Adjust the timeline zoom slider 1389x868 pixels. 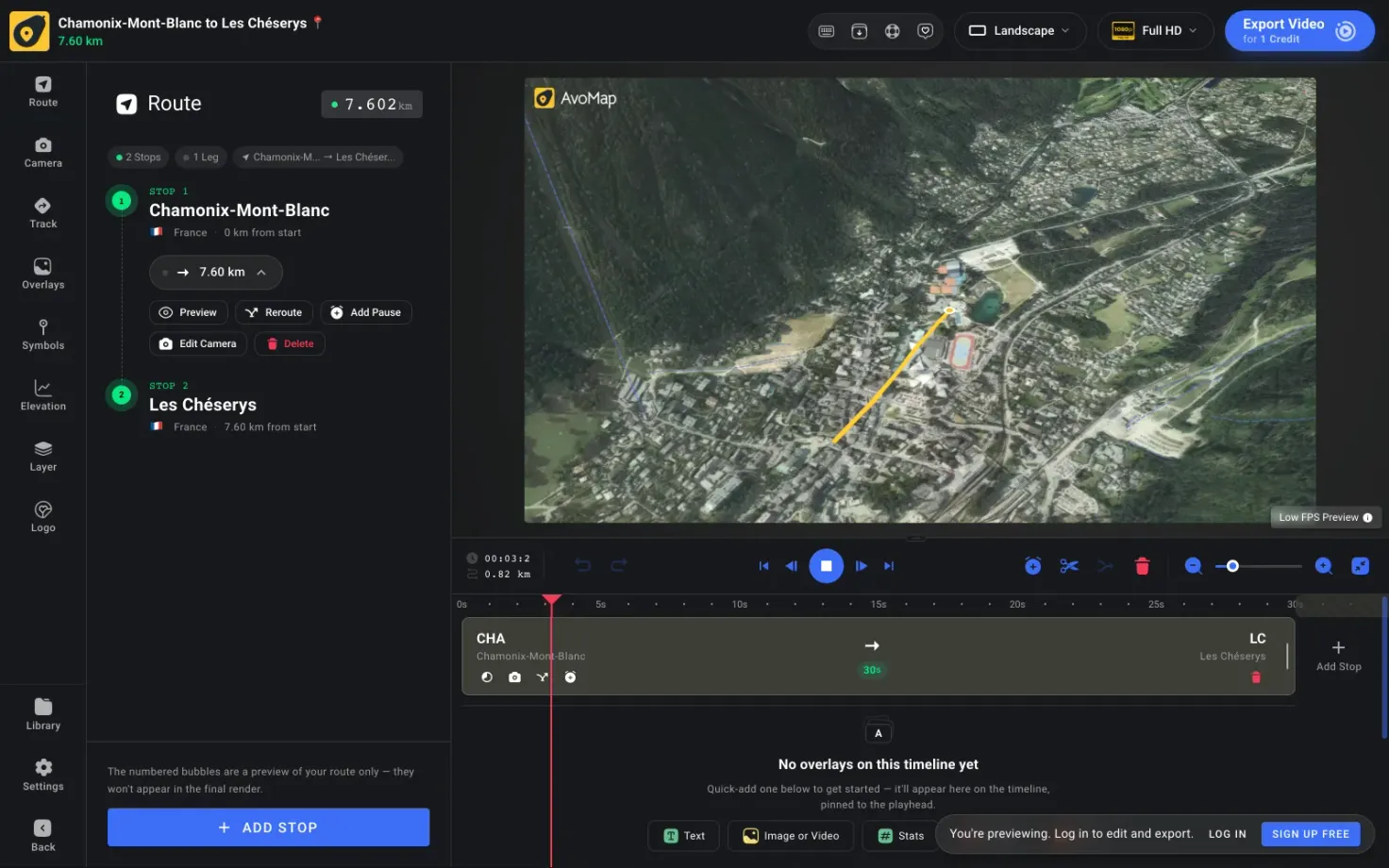coord(1259,566)
